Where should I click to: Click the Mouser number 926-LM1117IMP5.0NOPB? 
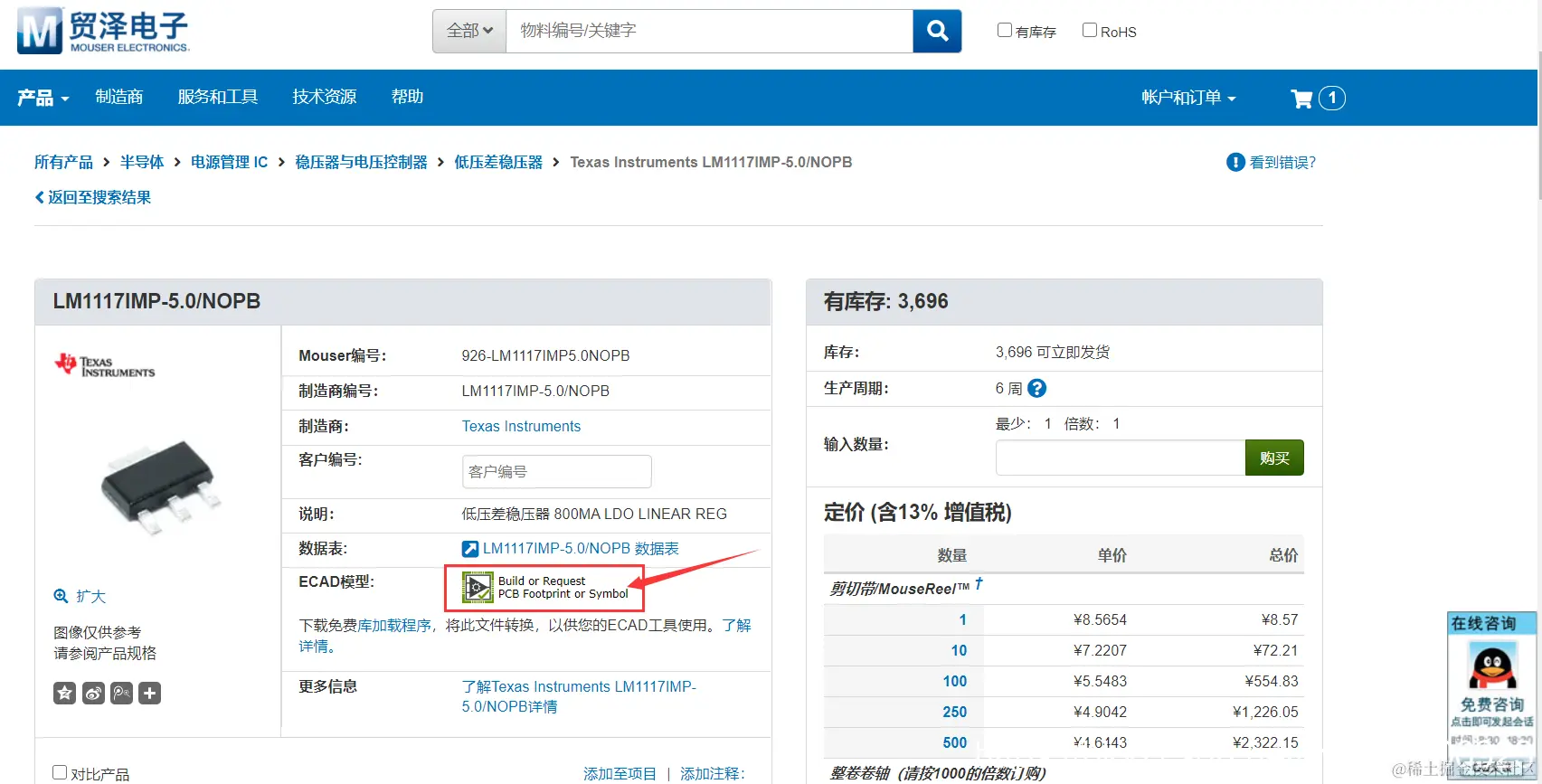point(545,355)
